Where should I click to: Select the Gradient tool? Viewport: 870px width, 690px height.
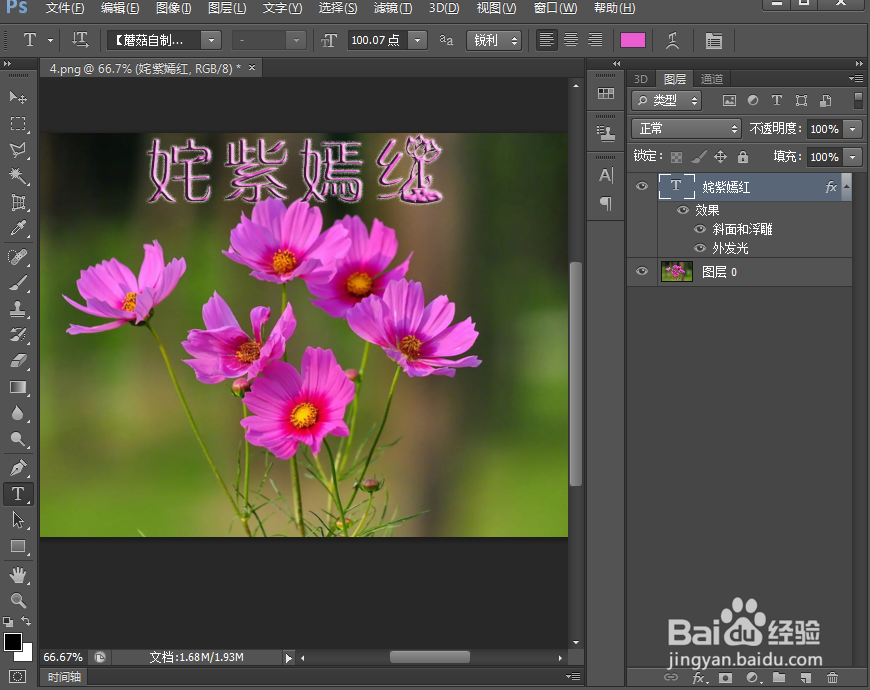click(x=18, y=388)
